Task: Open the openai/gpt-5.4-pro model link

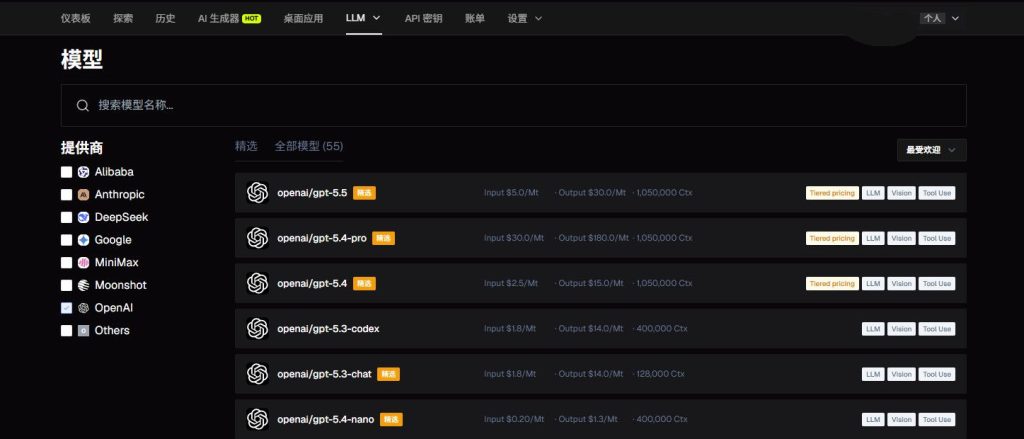Action: (322, 238)
